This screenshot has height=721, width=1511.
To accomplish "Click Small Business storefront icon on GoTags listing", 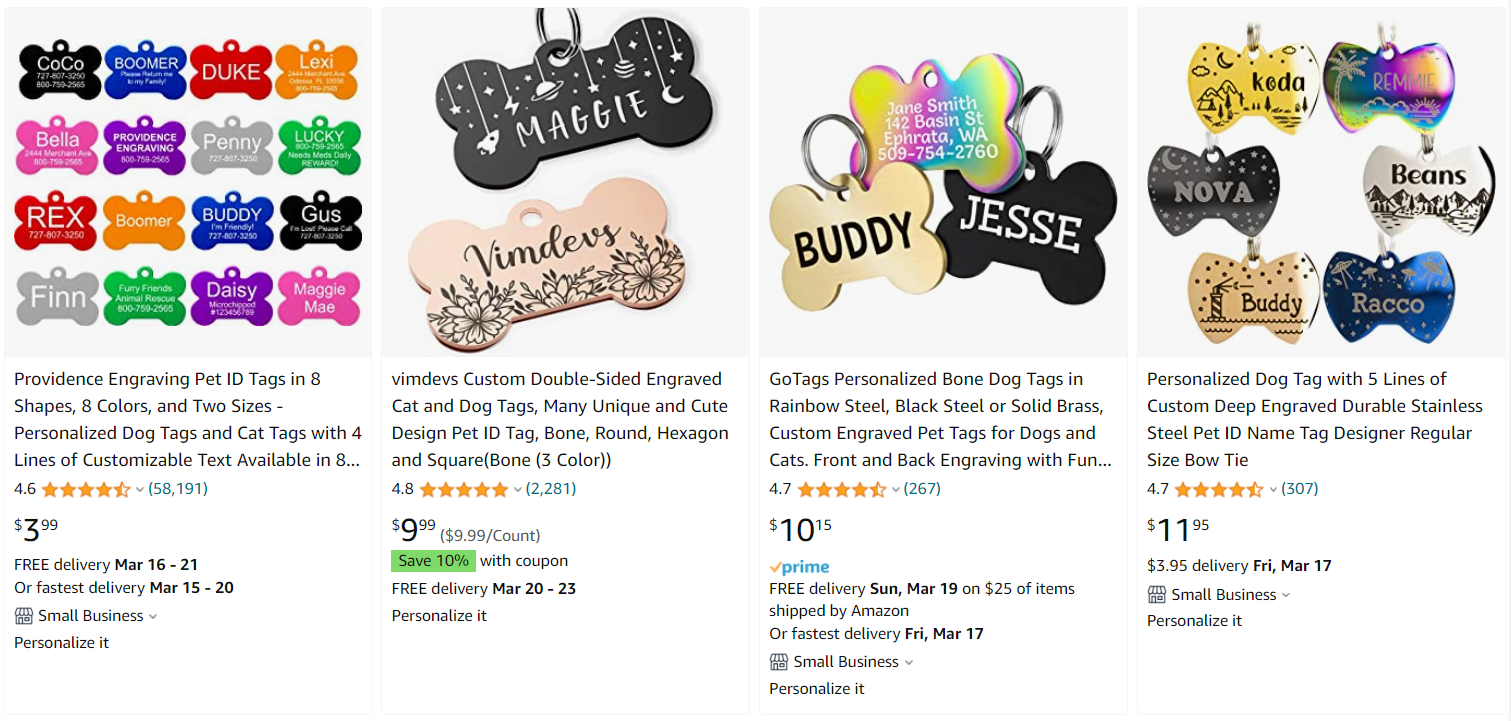I will coord(779,662).
